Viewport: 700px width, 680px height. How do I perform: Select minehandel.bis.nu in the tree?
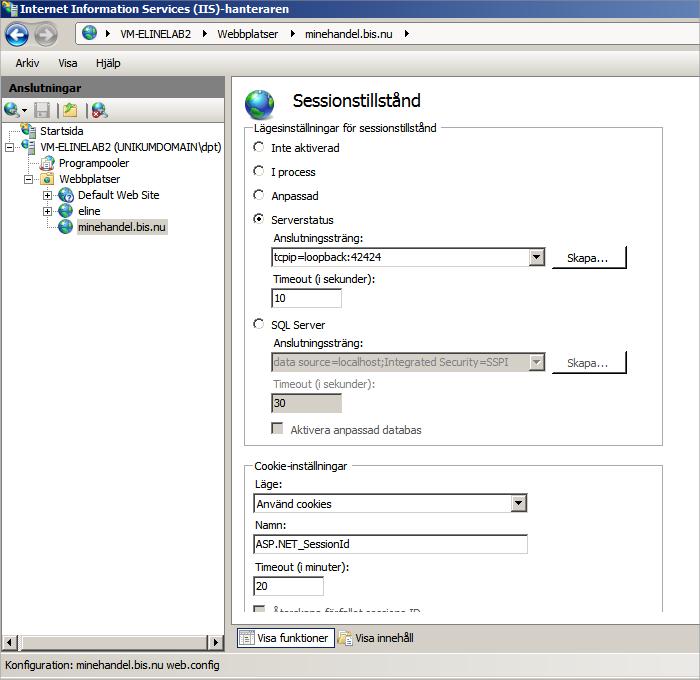pos(122,227)
